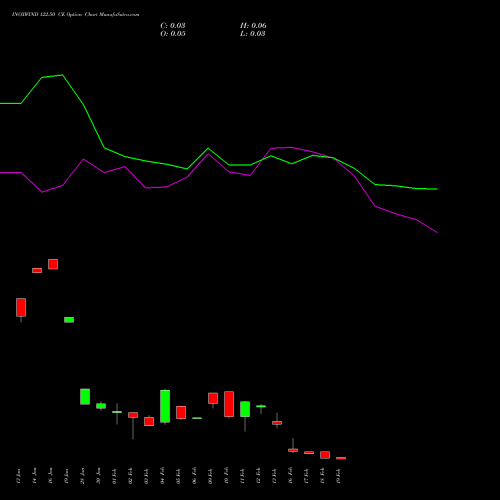Select the last red 19 Feb candle
The image size is (500, 500).
[x=341, y=458]
